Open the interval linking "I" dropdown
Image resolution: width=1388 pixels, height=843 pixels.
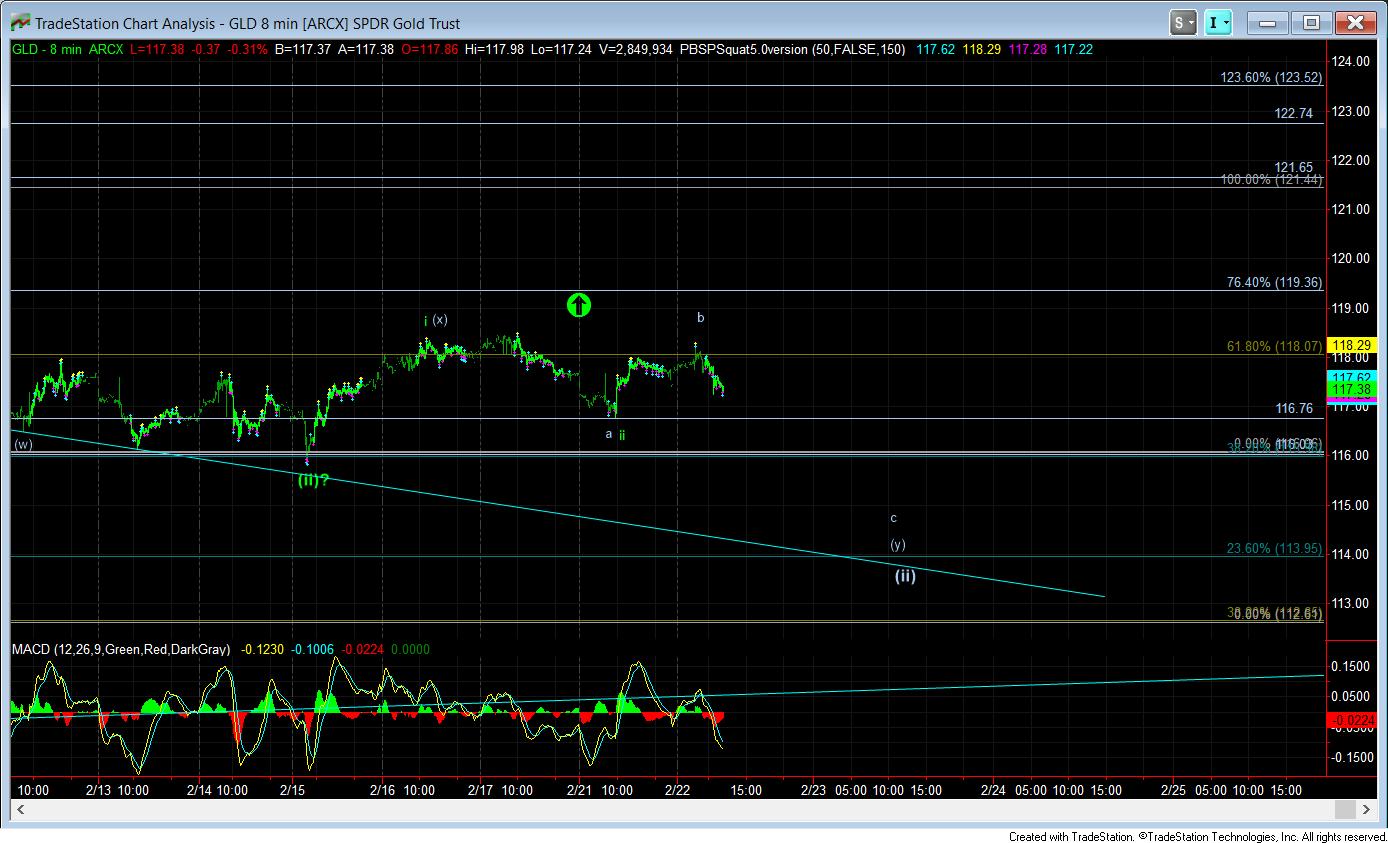pos(1219,22)
